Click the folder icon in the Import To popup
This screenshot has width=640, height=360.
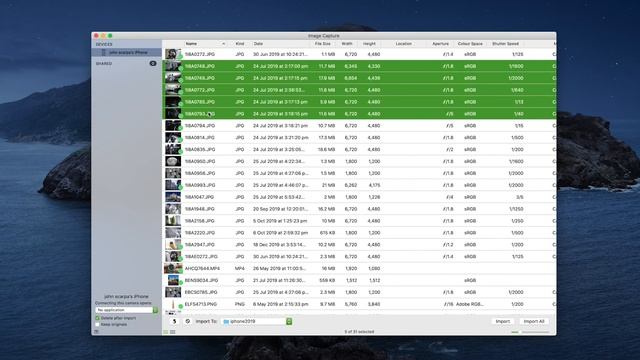tap(226, 322)
